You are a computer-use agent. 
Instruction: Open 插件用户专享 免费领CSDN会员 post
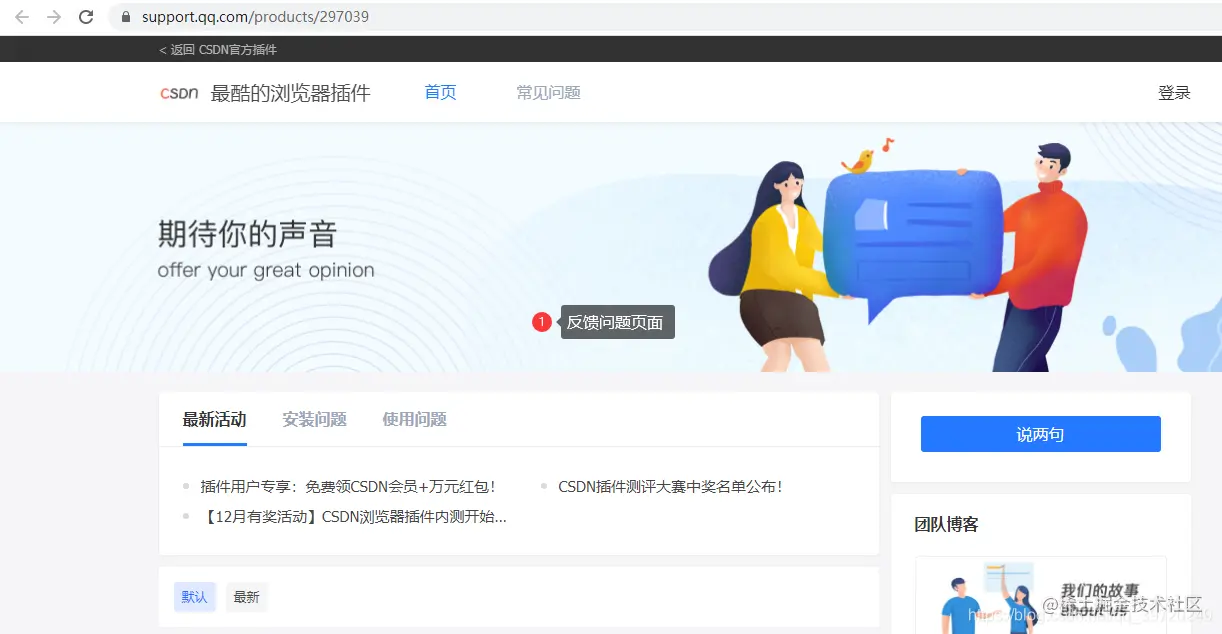pyautogui.click(x=348, y=487)
